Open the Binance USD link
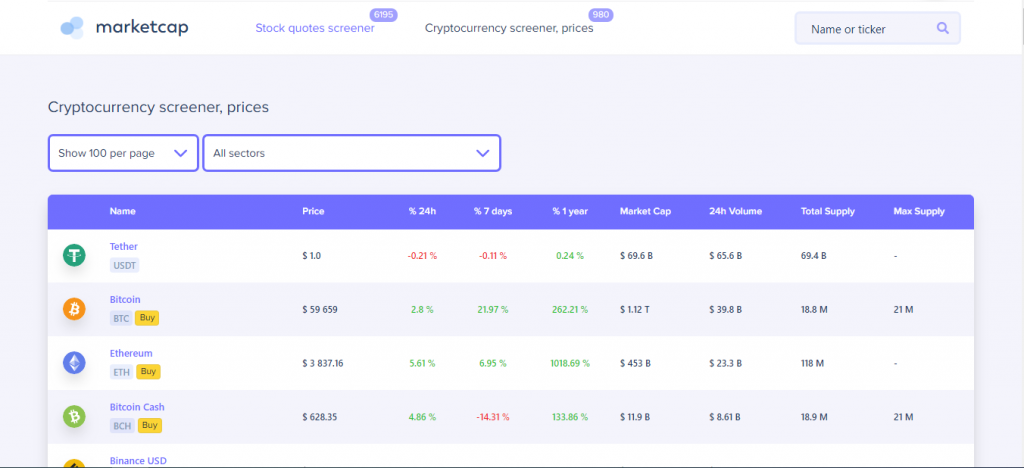This screenshot has width=1024, height=468. (138, 460)
